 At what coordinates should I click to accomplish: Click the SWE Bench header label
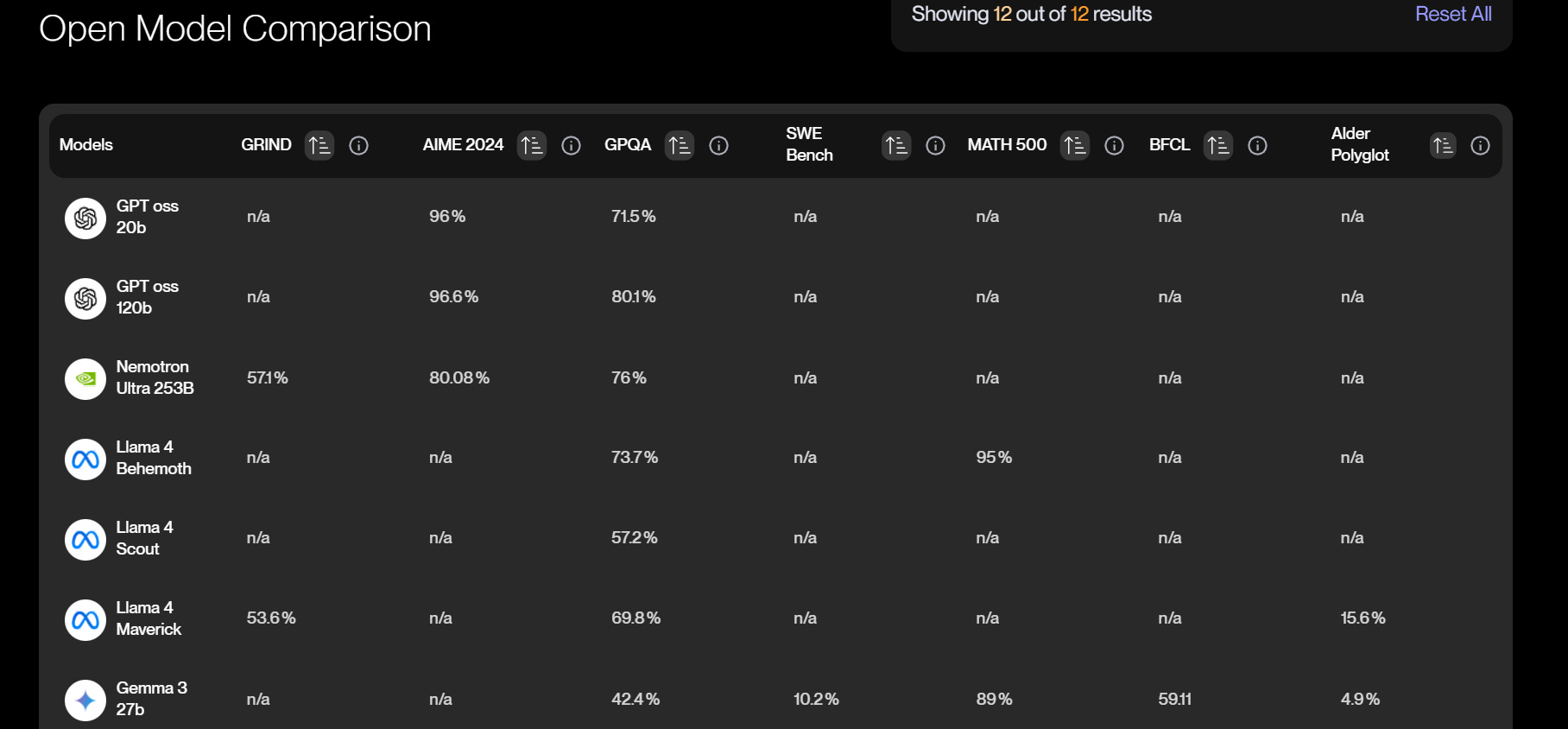click(x=810, y=144)
